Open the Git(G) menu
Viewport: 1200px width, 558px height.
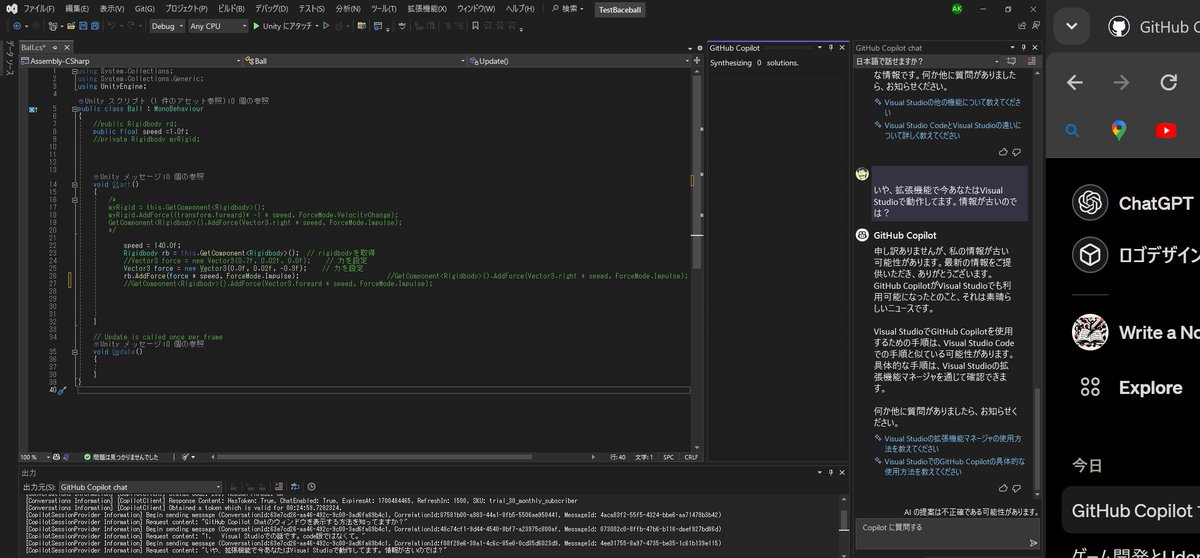(144, 8)
